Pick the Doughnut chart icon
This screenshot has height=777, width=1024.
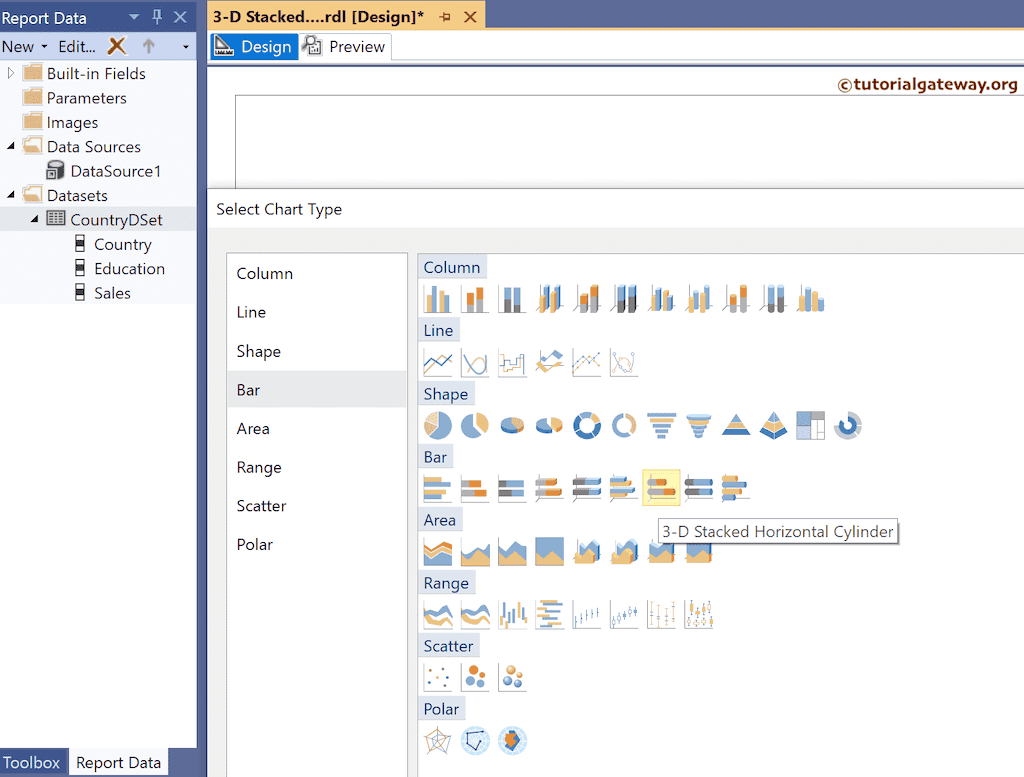pos(586,426)
